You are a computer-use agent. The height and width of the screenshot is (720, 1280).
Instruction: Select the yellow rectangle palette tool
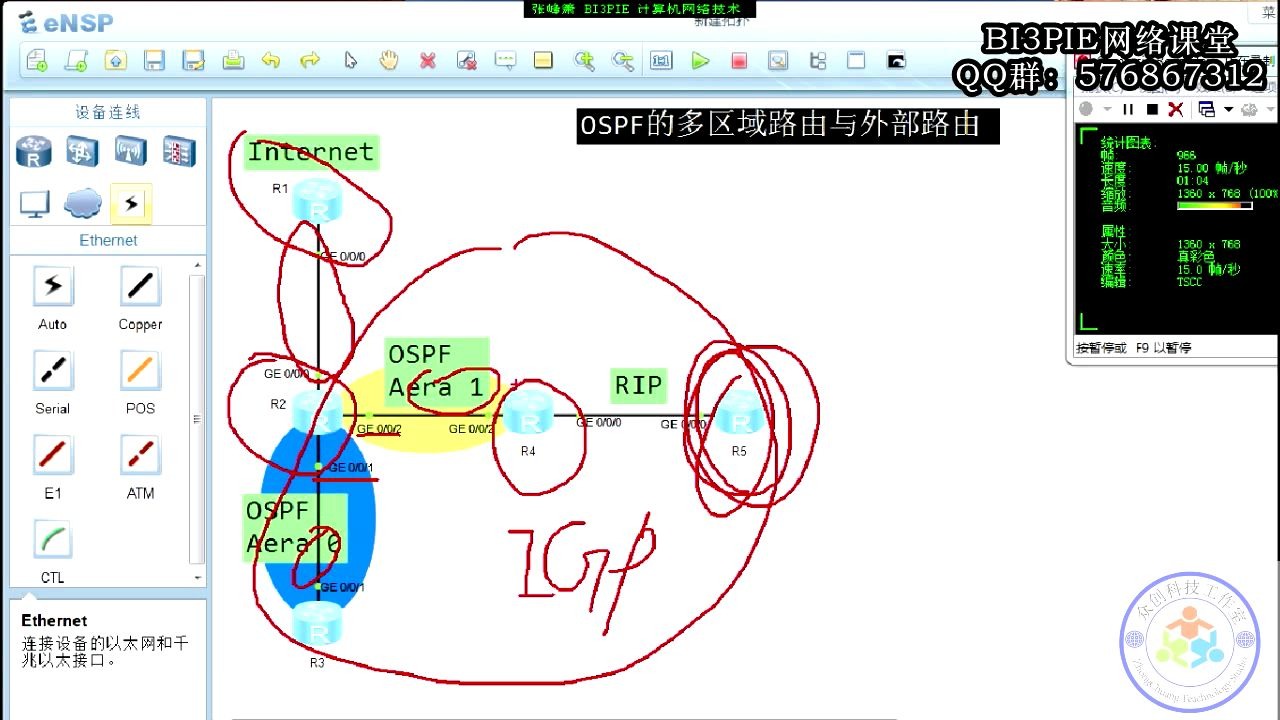[x=543, y=61]
